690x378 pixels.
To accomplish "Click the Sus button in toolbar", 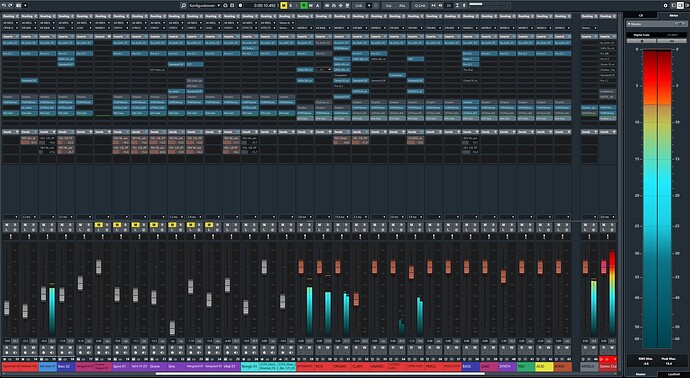I will 388,5.
